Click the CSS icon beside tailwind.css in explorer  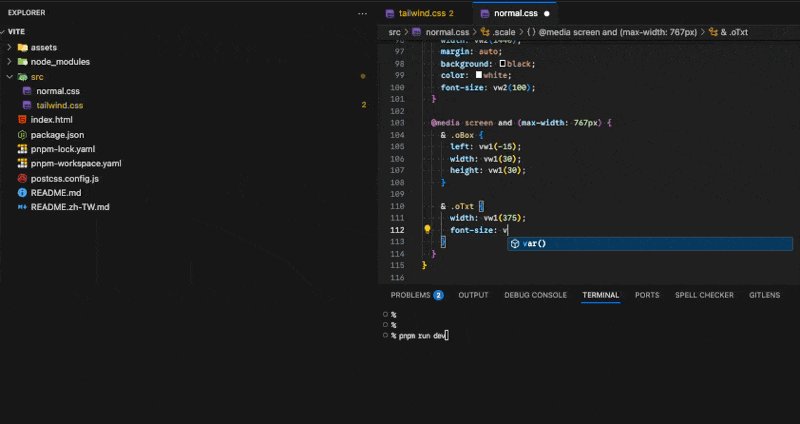click(x=28, y=106)
